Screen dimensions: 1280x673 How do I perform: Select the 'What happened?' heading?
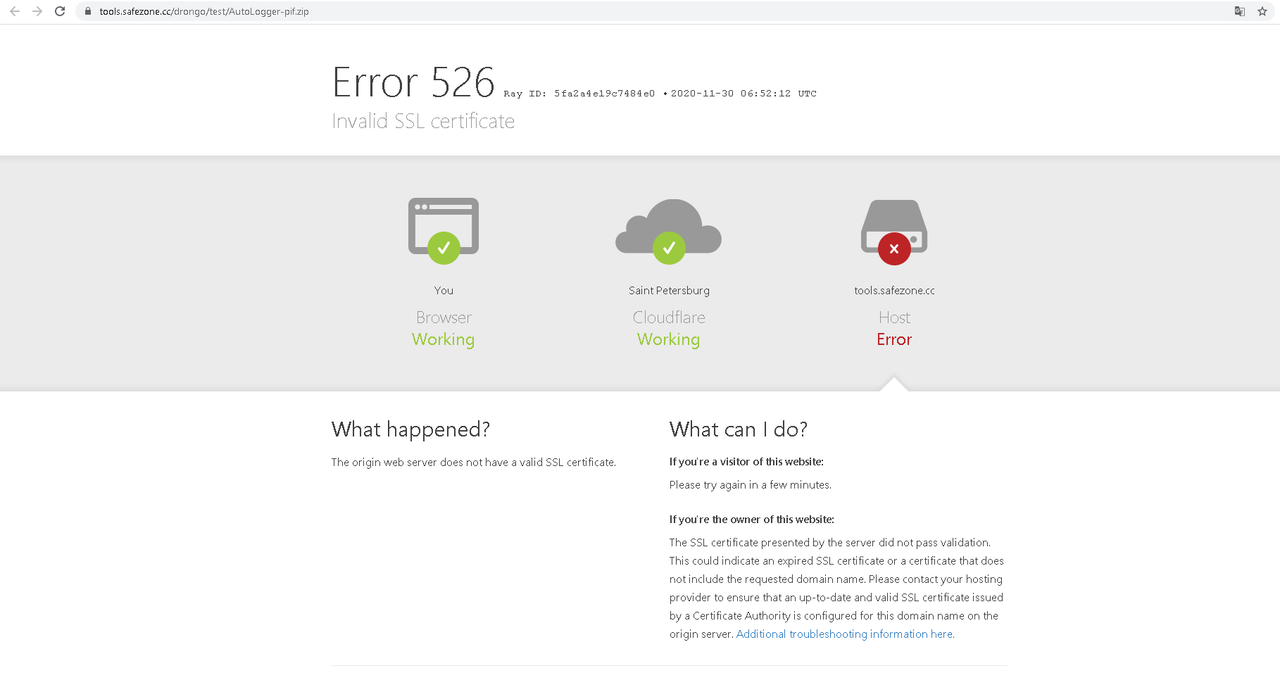(x=411, y=429)
